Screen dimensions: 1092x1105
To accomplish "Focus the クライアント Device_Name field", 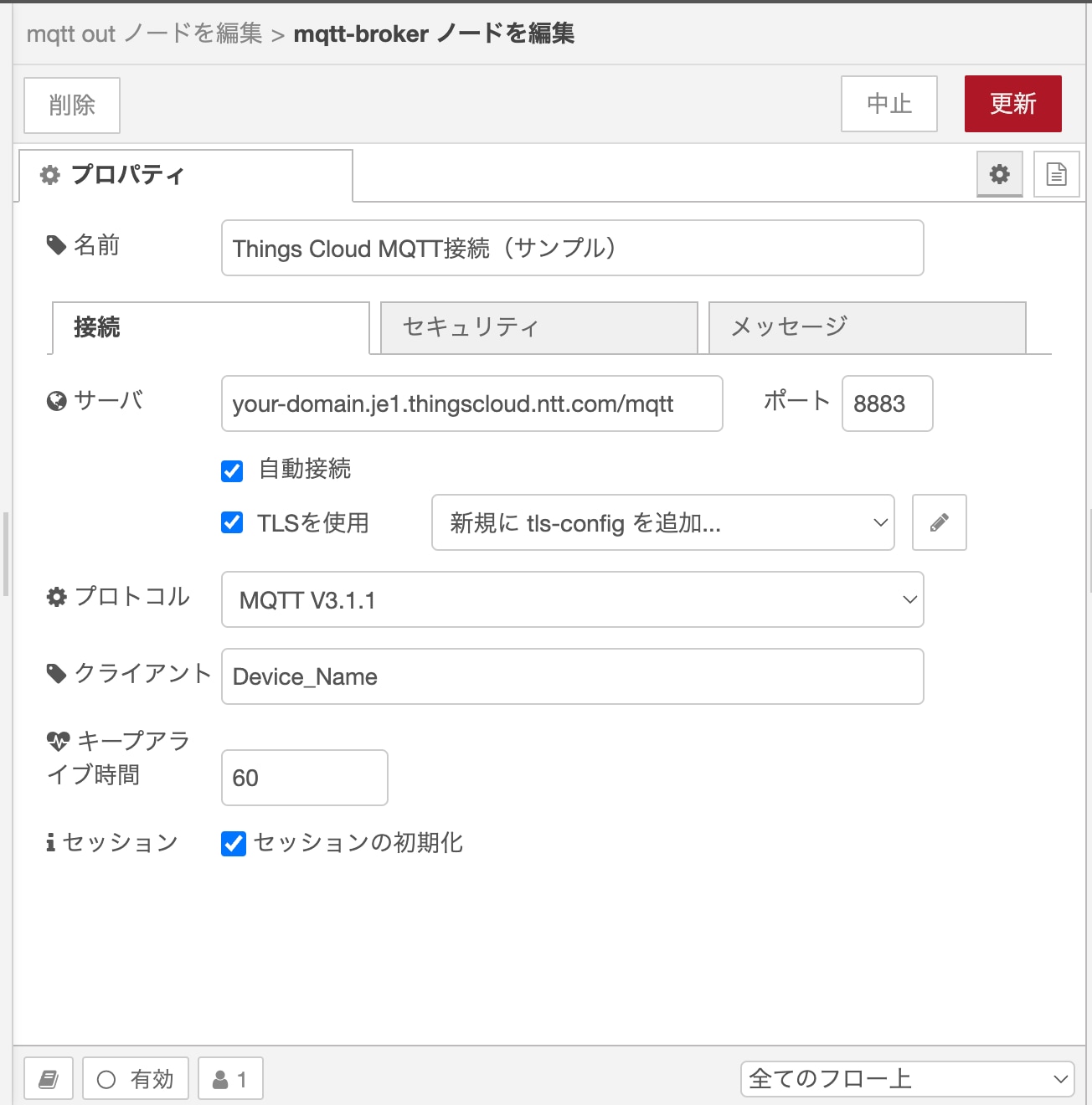I will pos(573,676).
